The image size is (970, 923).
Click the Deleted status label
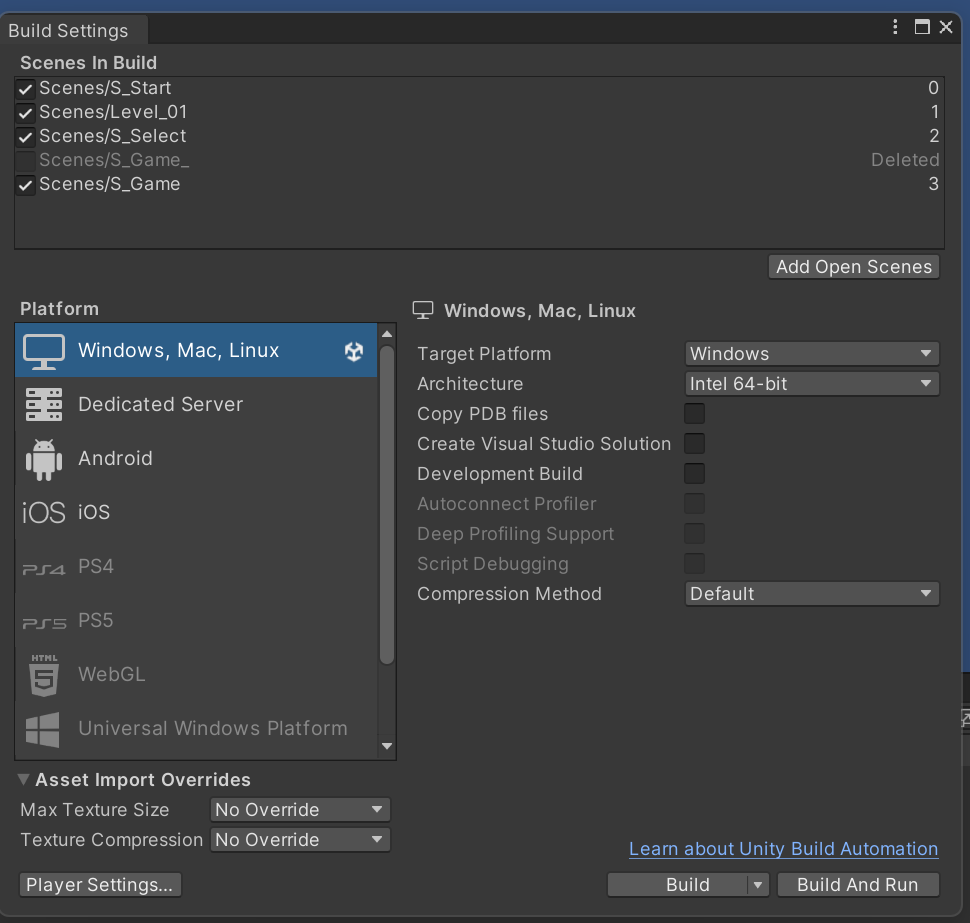tap(905, 160)
